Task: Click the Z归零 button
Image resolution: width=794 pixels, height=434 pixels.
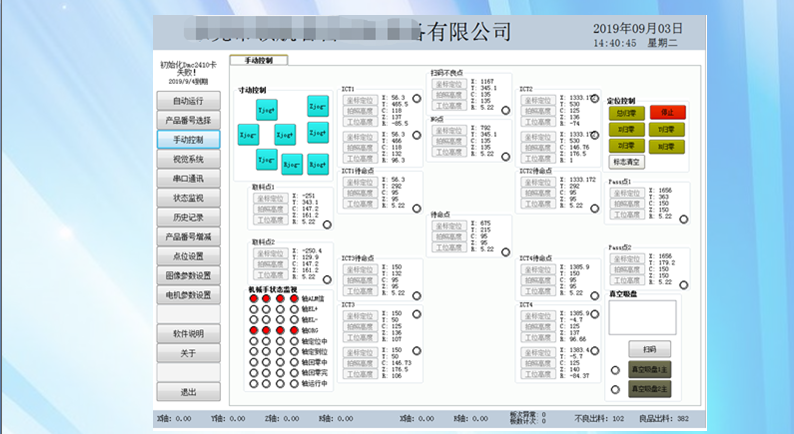Action: pyautogui.click(x=626, y=146)
